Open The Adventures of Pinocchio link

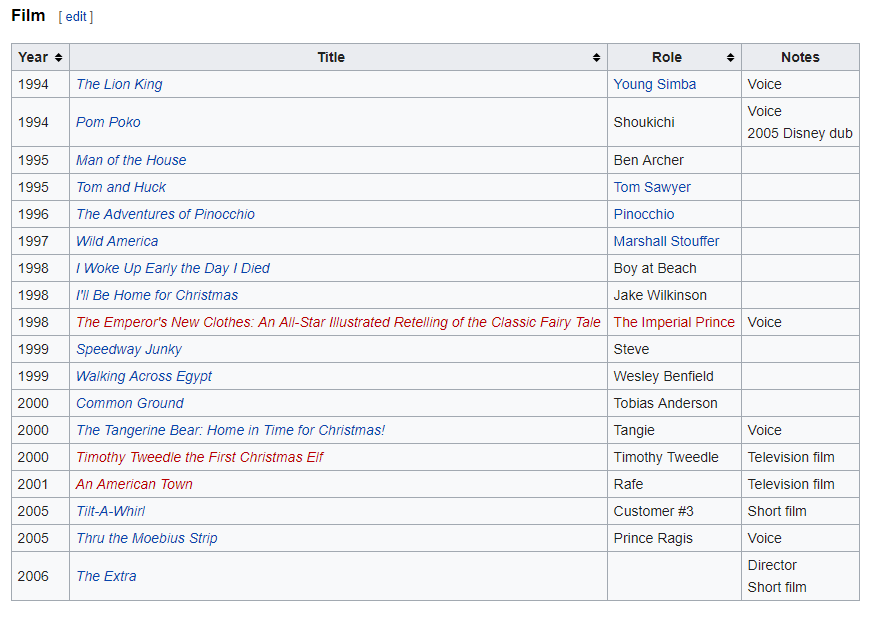coord(165,214)
